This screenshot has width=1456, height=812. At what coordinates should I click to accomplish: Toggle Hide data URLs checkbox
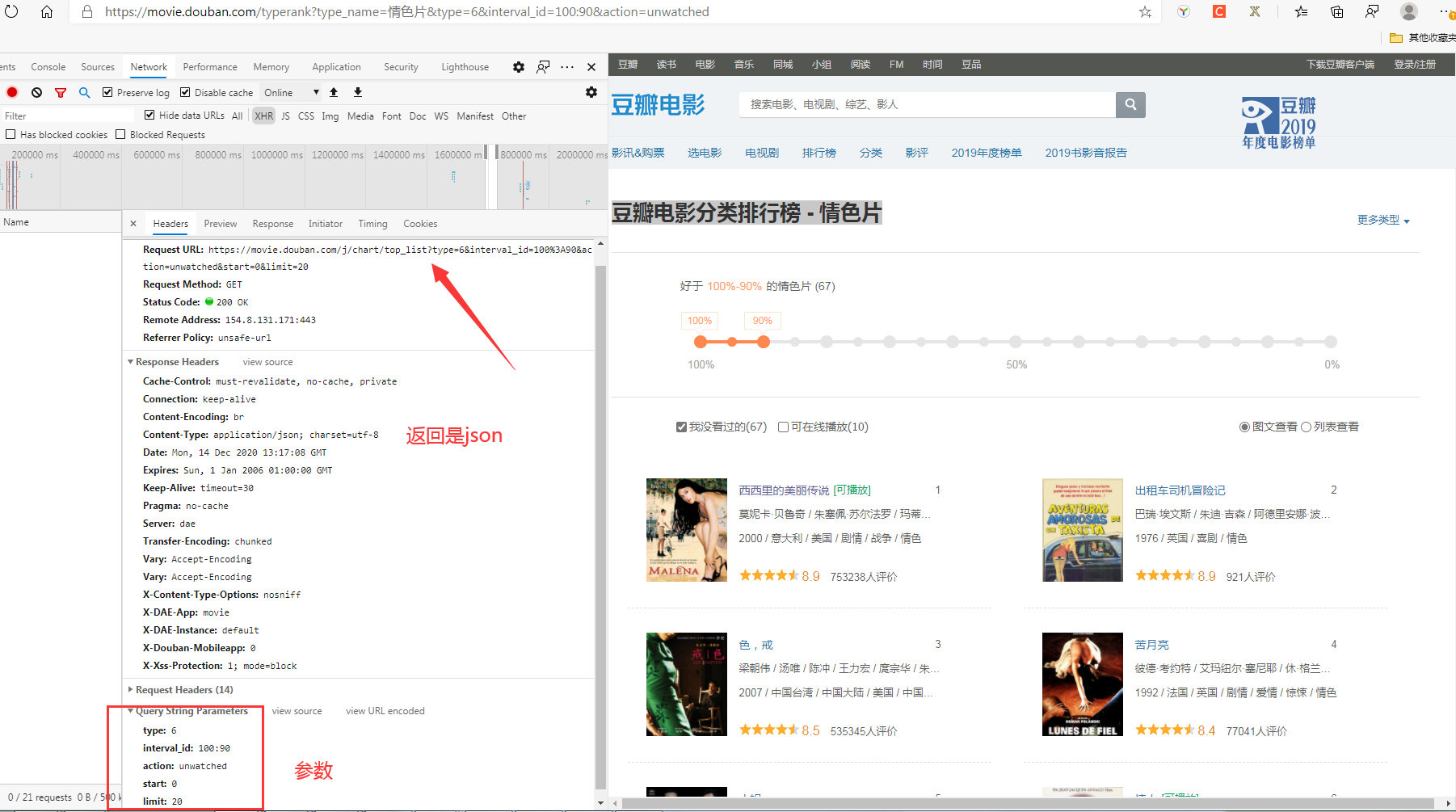(x=149, y=115)
